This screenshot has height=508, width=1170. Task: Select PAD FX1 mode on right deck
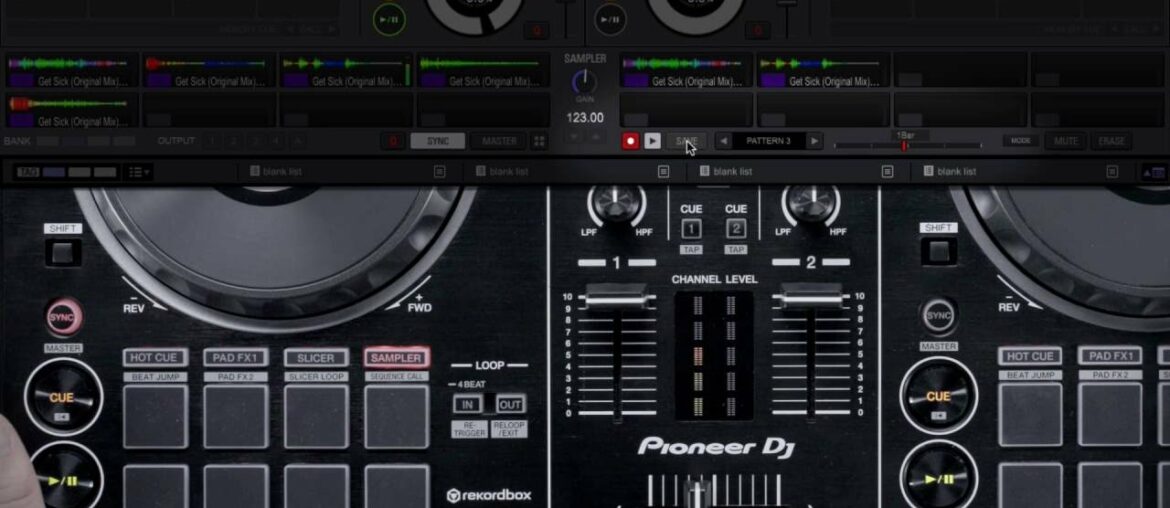pos(1111,357)
